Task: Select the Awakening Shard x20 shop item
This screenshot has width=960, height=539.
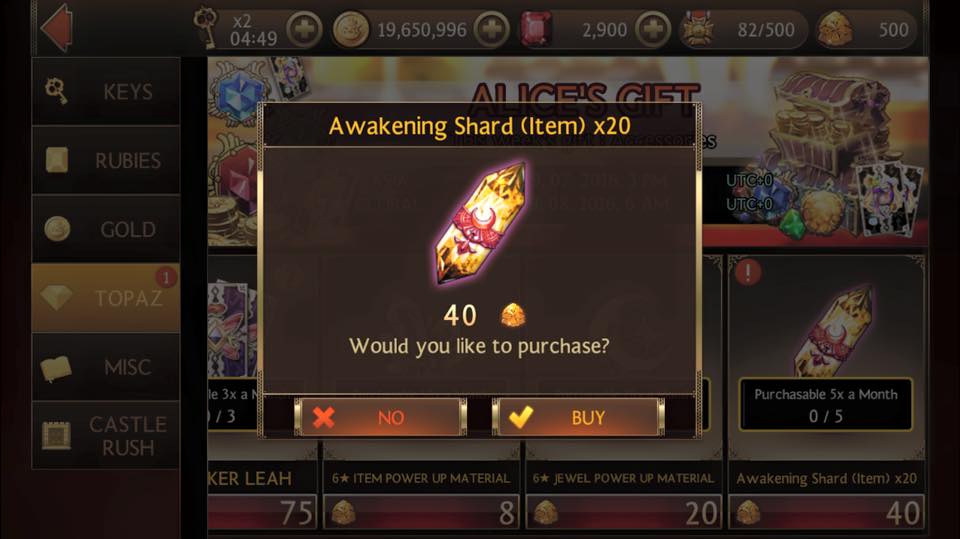Action: pyautogui.click(x=826, y=392)
